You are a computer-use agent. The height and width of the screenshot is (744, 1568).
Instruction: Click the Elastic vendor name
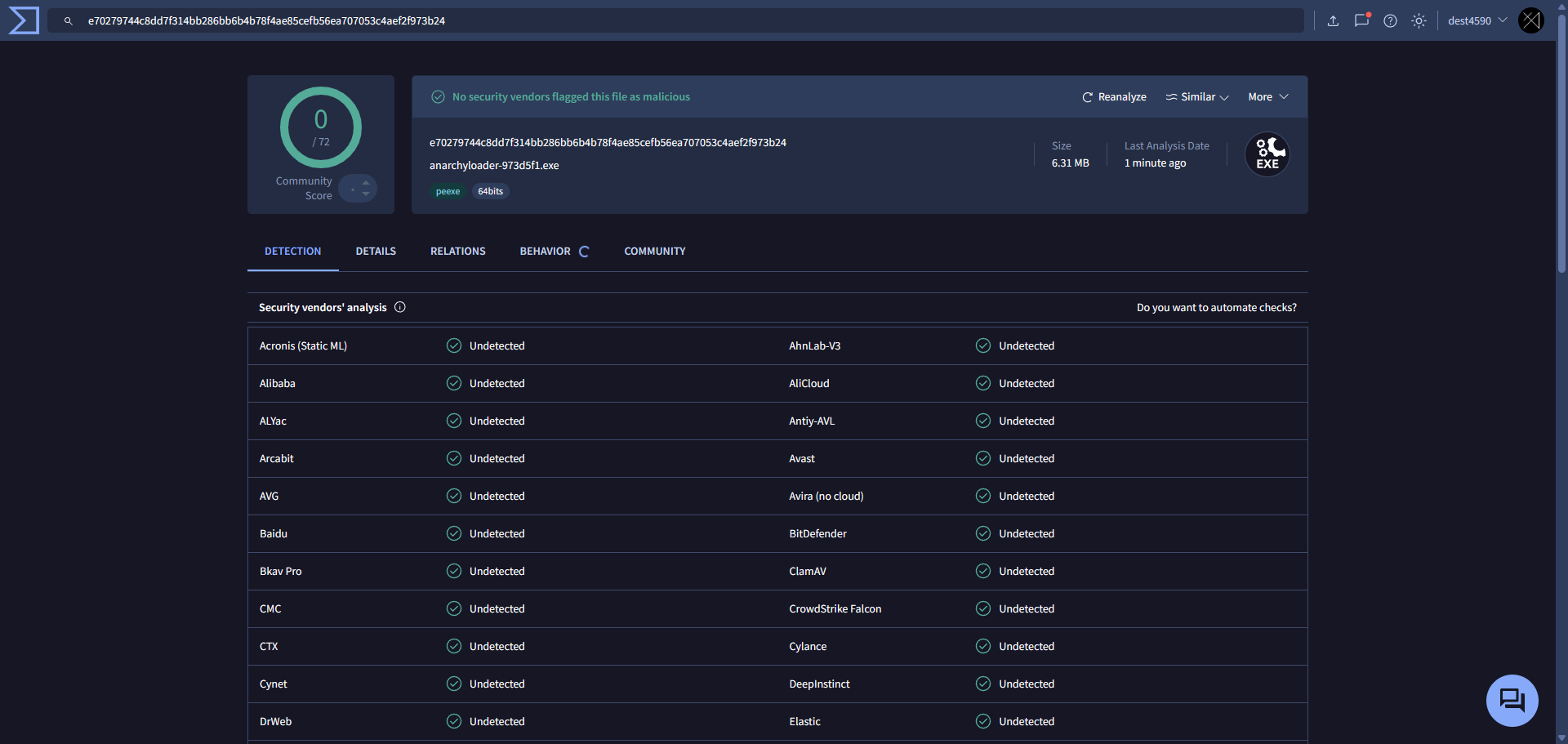[x=804, y=722]
